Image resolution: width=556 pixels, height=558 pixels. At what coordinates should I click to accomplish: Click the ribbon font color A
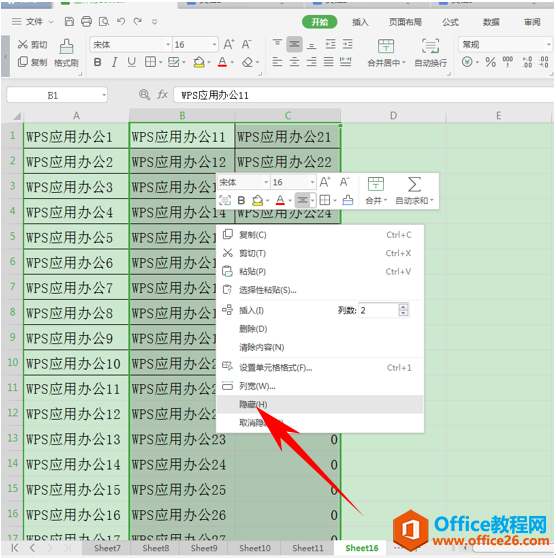[222, 62]
